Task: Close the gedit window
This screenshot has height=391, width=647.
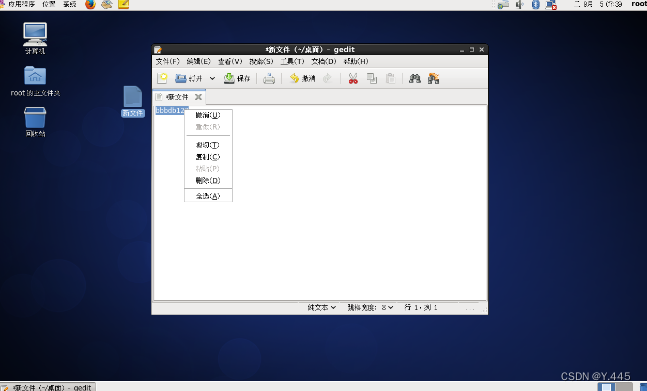Action: coord(482,49)
